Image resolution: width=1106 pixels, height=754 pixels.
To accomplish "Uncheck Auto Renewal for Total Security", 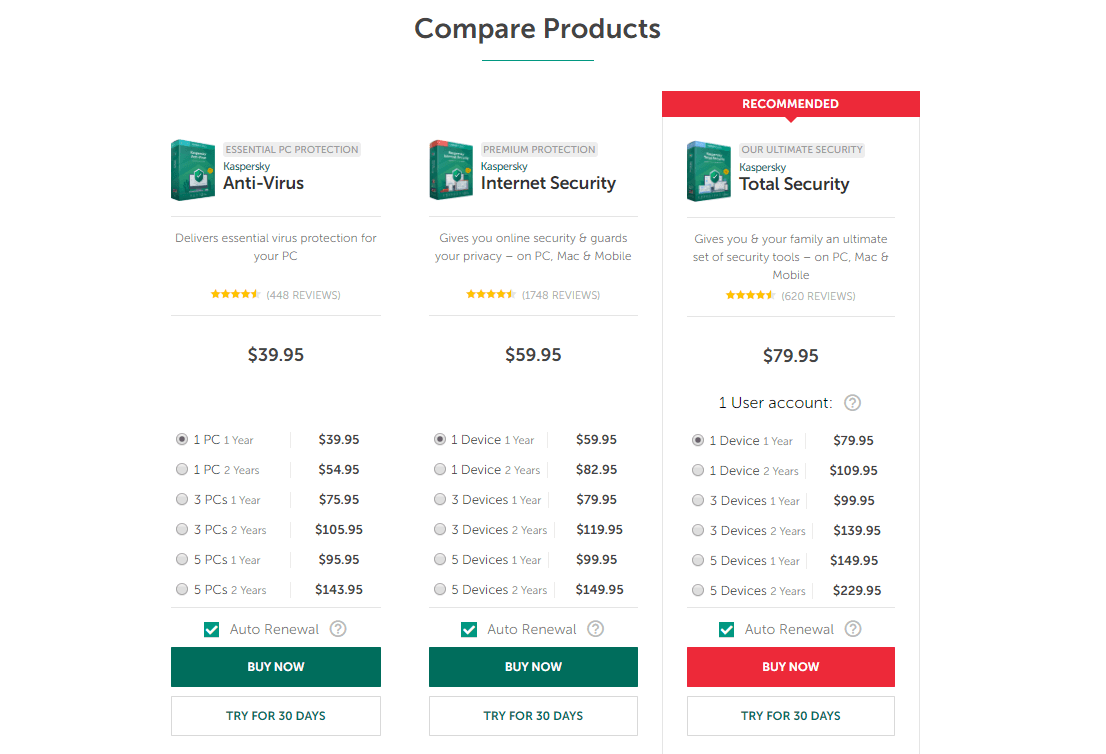I will [x=727, y=629].
